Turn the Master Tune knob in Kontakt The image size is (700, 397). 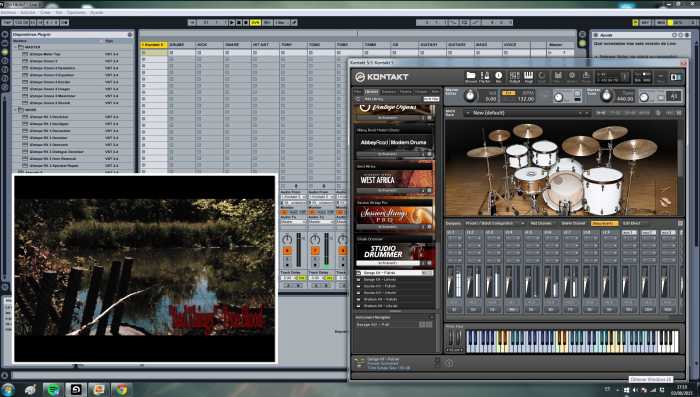[606, 96]
